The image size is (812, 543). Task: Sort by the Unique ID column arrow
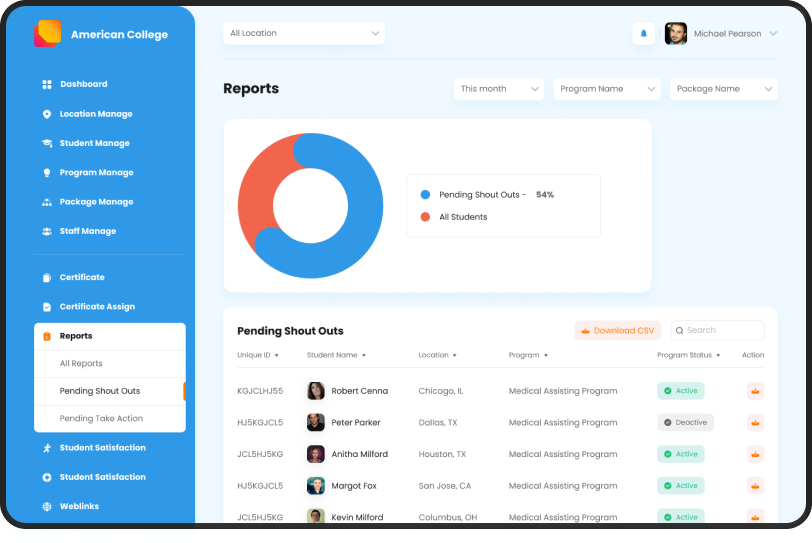point(277,356)
